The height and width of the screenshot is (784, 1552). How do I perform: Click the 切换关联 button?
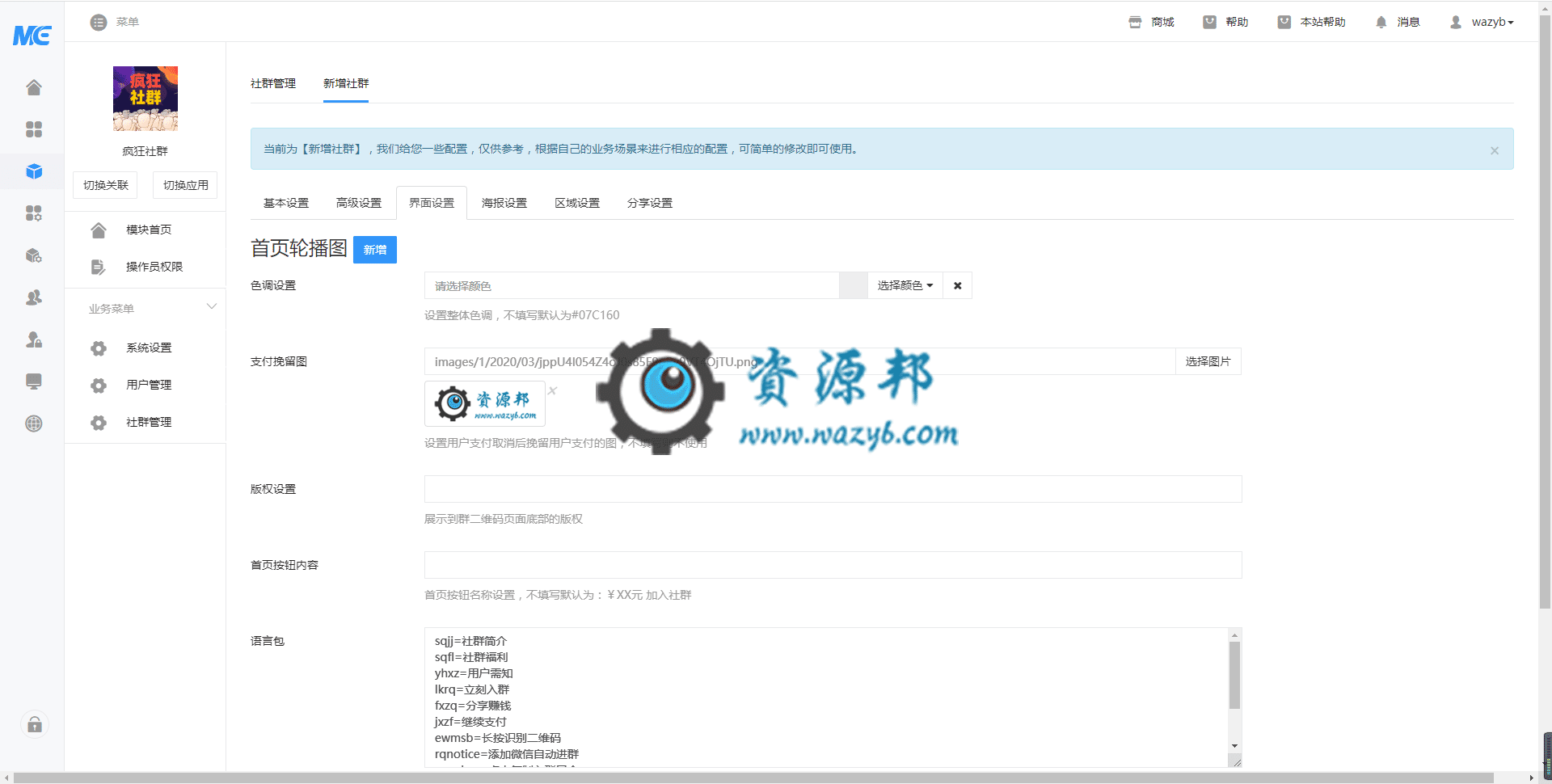106,185
